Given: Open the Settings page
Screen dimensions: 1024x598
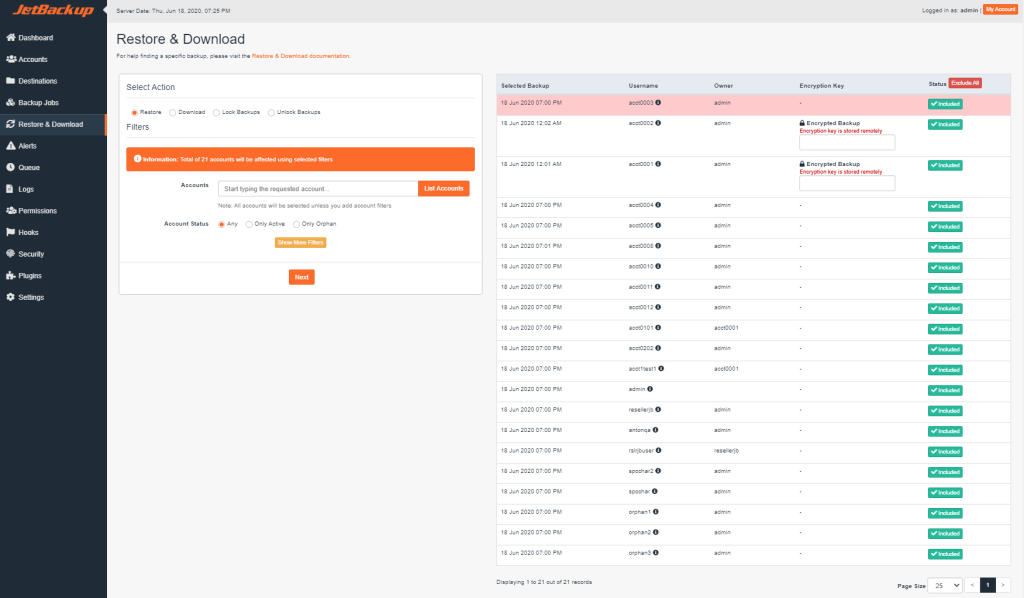Looking at the screenshot, I should 35,297.
